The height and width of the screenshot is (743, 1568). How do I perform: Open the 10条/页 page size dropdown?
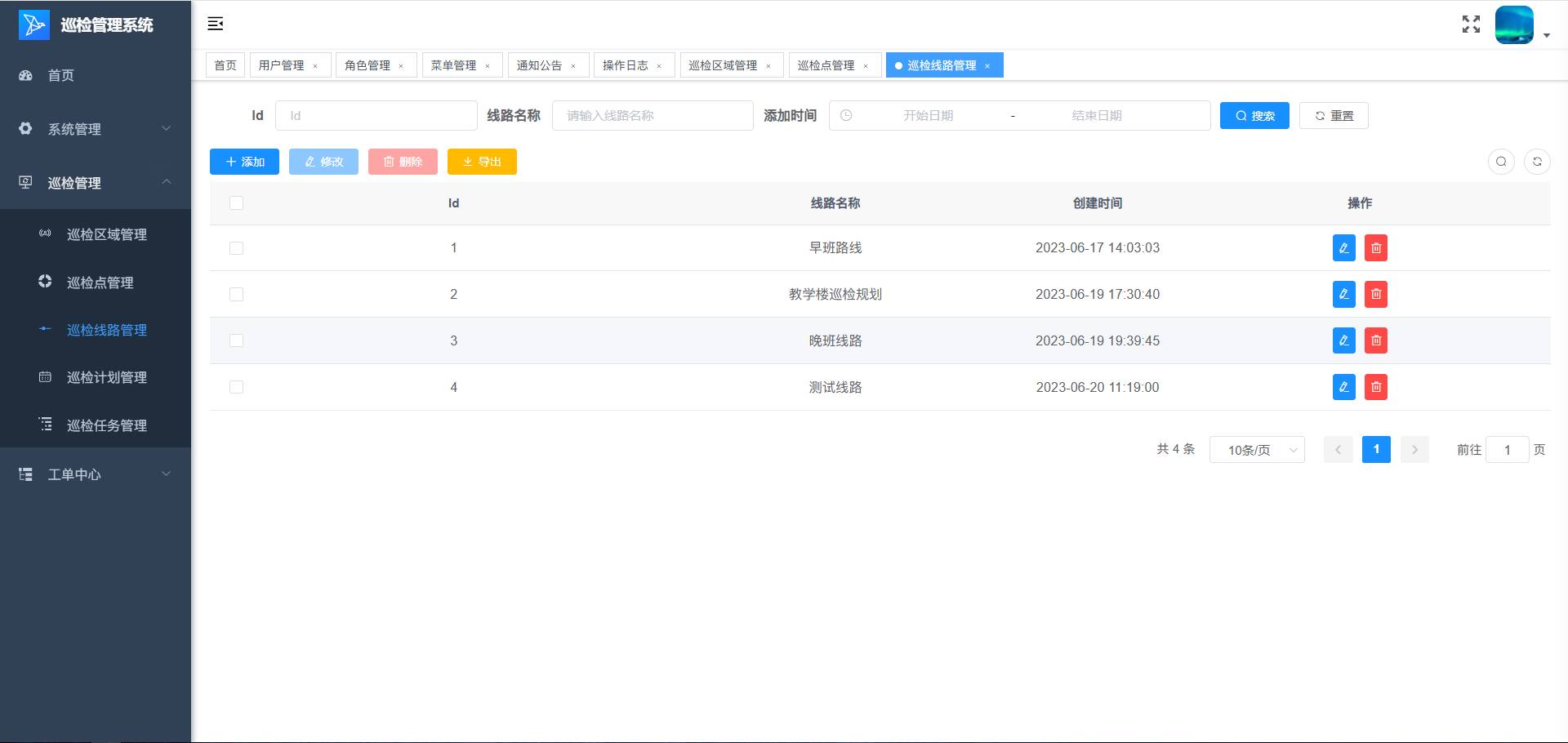(x=1256, y=450)
